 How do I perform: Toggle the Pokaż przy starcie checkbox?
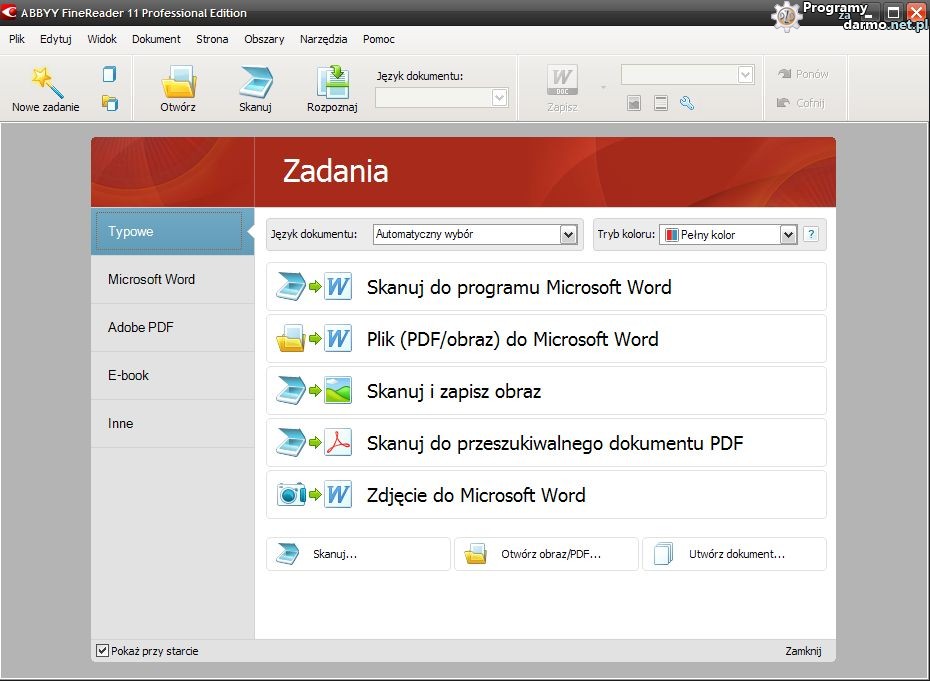[102, 651]
